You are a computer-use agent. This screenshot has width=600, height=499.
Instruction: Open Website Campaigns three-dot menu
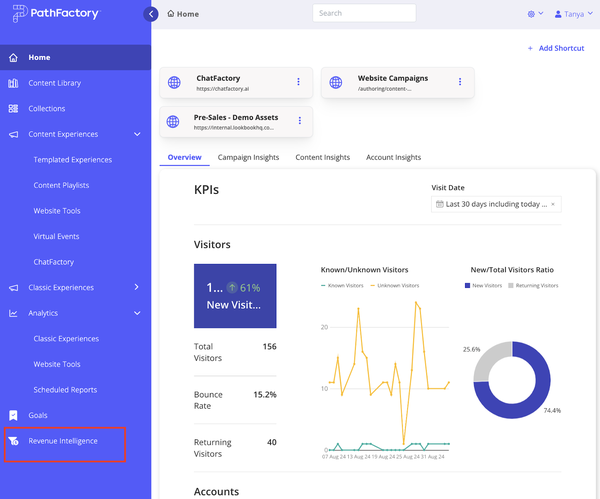pos(460,82)
